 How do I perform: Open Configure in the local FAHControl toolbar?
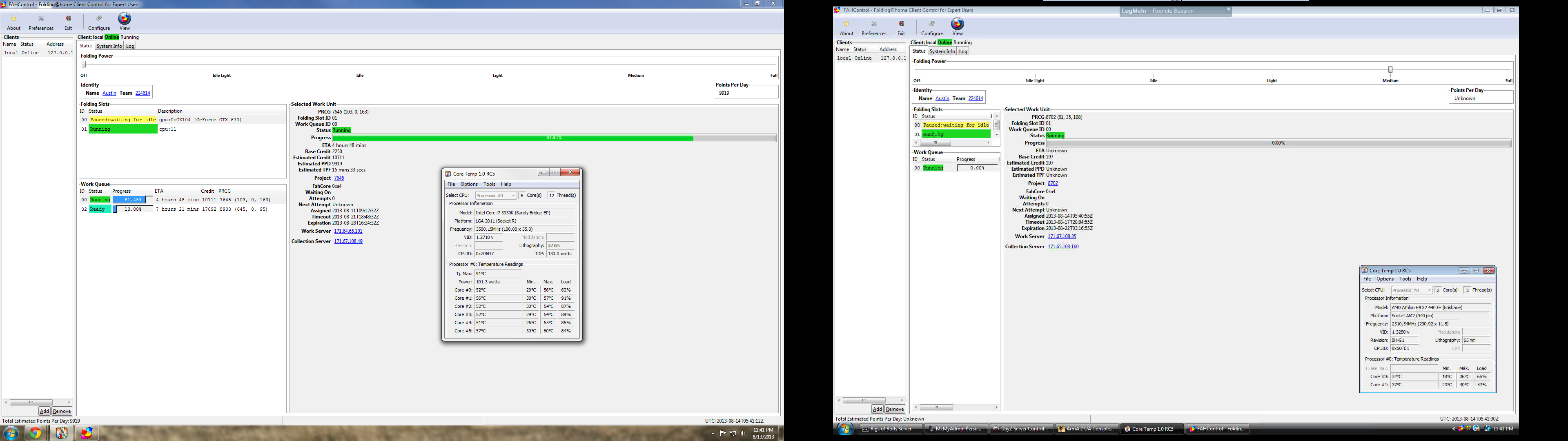pyautogui.click(x=98, y=22)
